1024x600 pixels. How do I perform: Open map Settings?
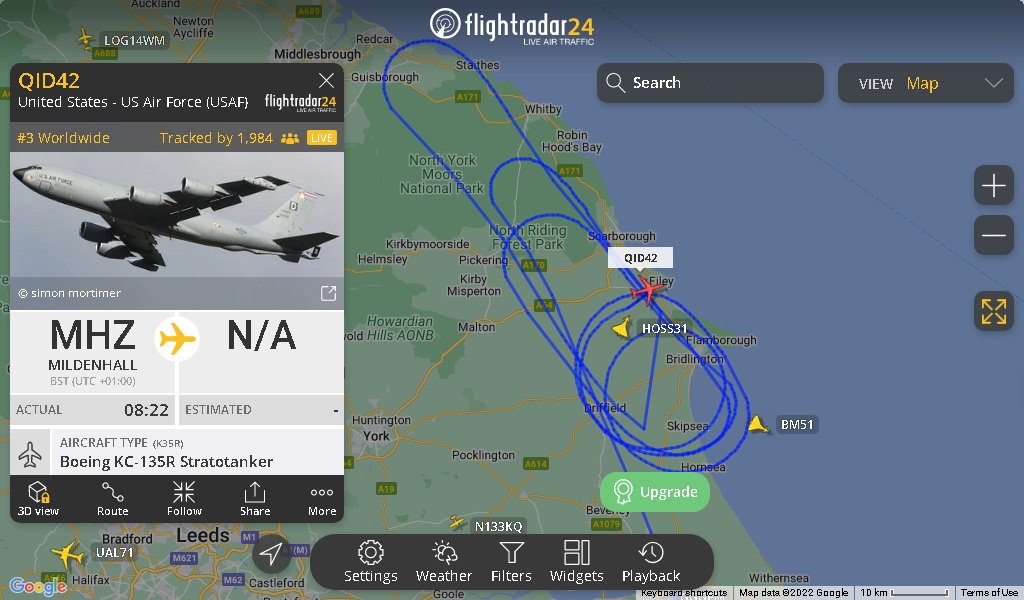click(370, 561)
